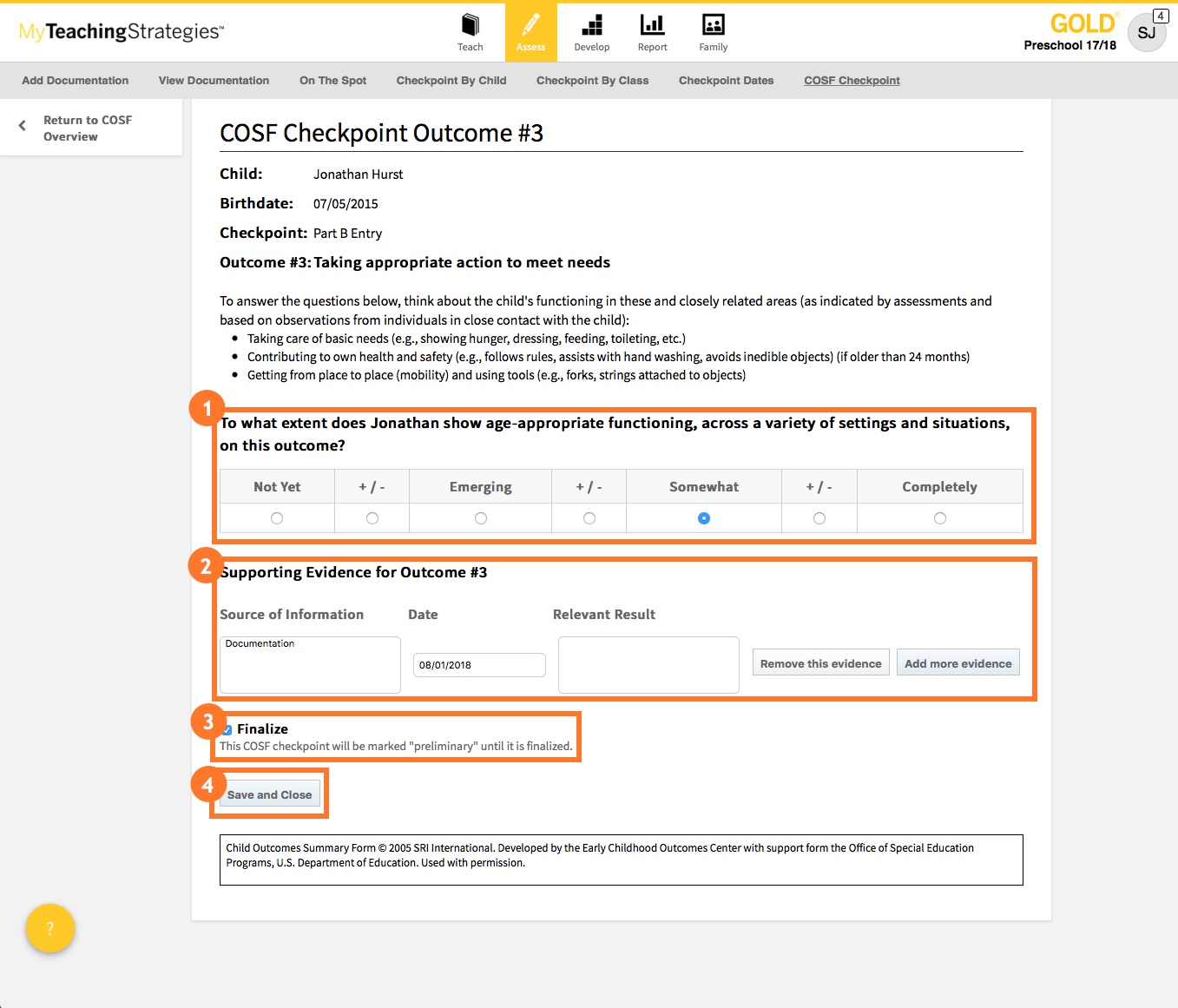Select the Assess pencil icon
The height and width of the screenshot is (1008, 1178).
point(530,26)
